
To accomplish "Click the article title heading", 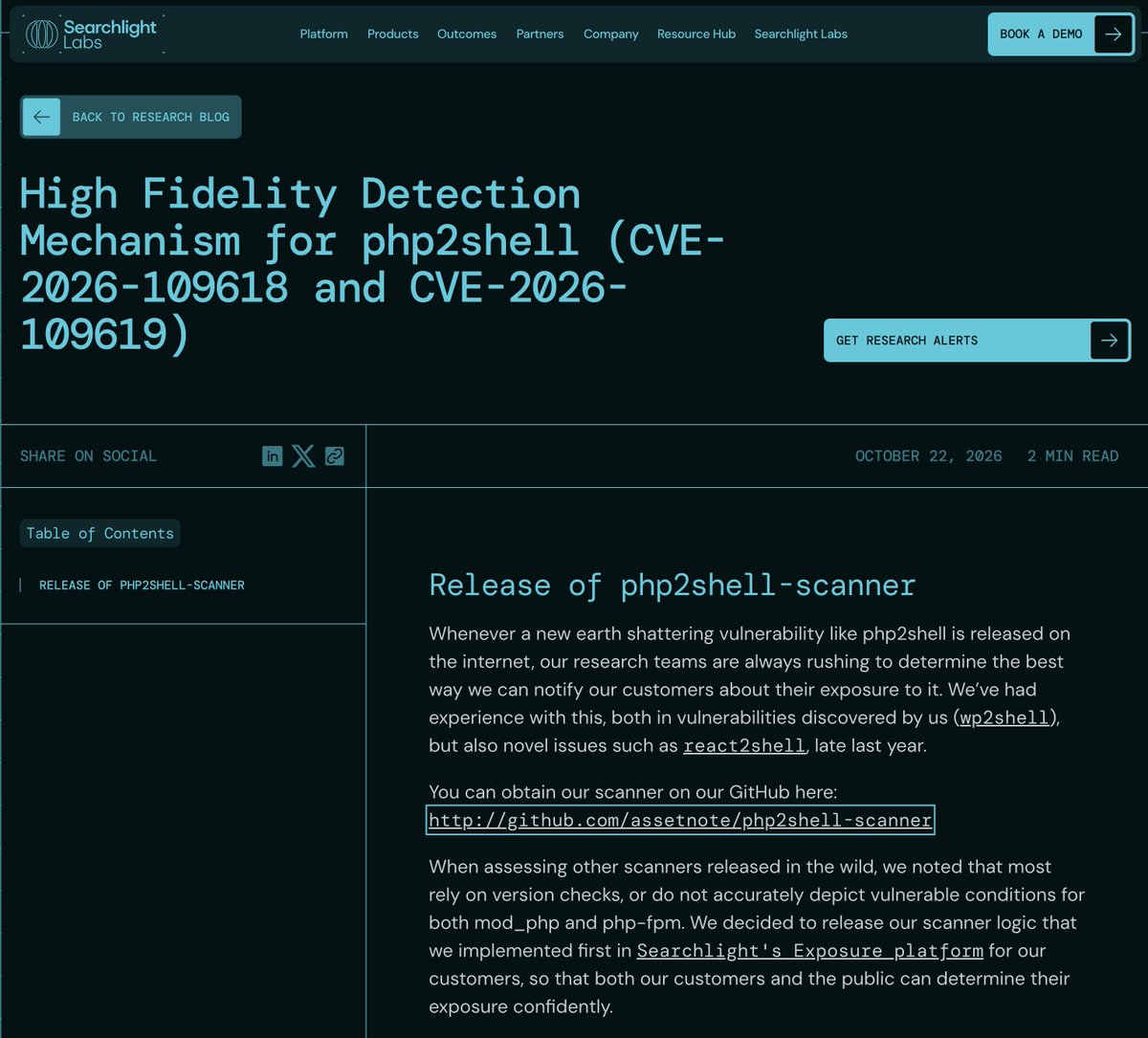I will click(x=372, y=264).
